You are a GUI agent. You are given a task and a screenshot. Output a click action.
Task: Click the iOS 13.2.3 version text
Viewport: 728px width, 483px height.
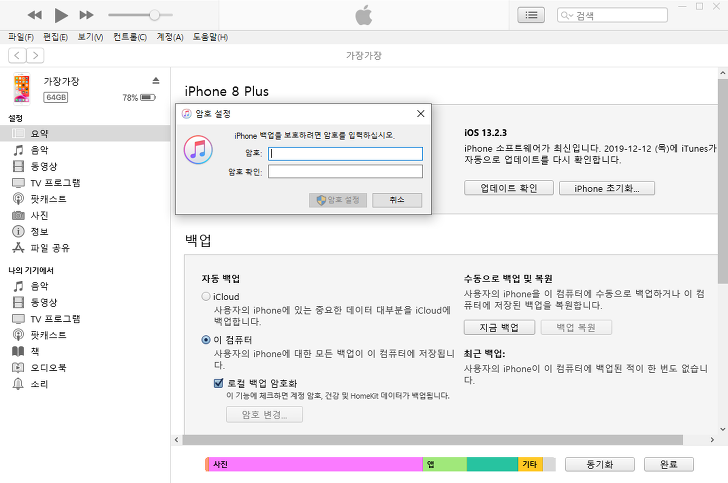pyautogui.click(x=486, y=133)
